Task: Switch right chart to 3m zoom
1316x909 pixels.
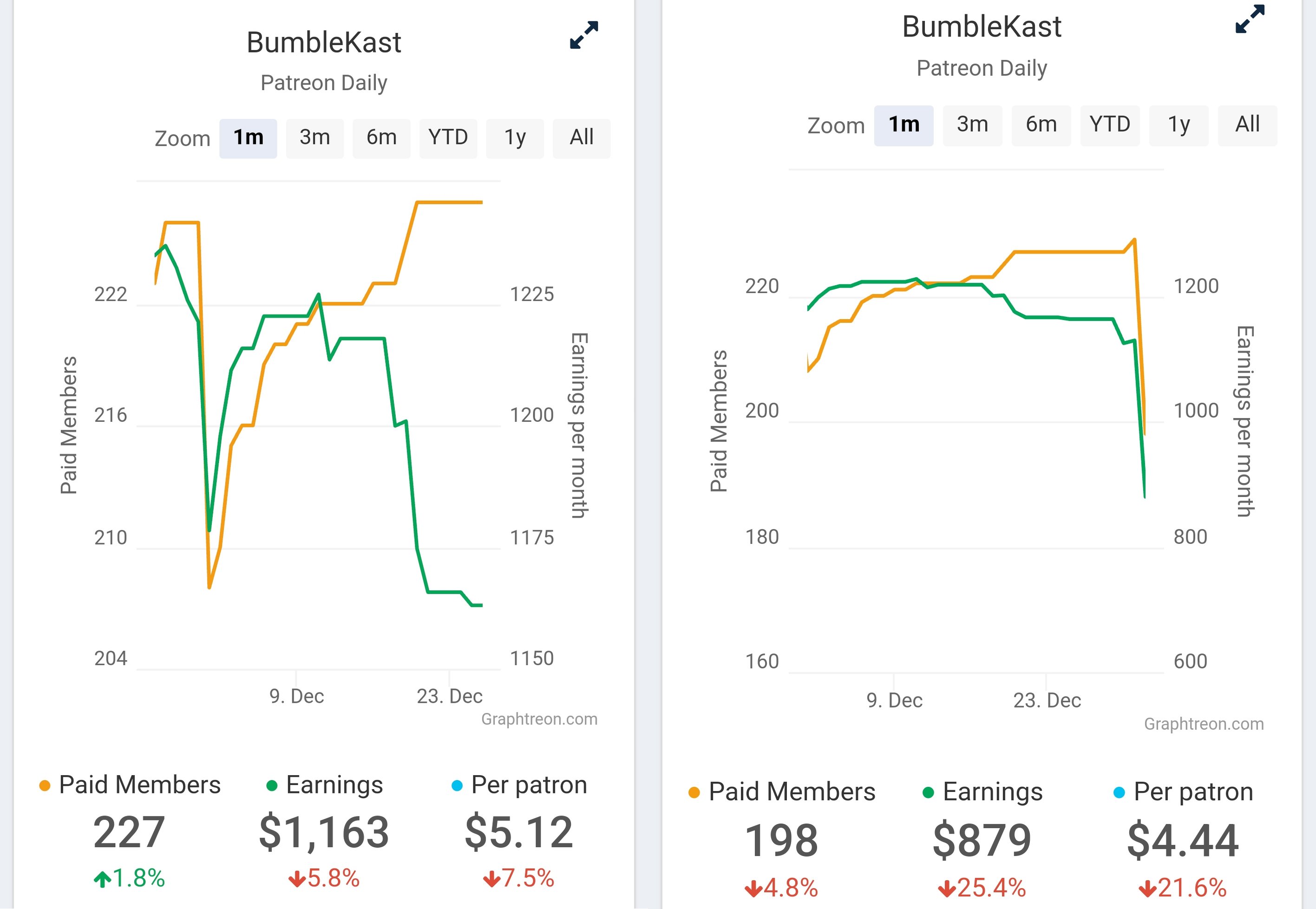Action: [972, 125]
